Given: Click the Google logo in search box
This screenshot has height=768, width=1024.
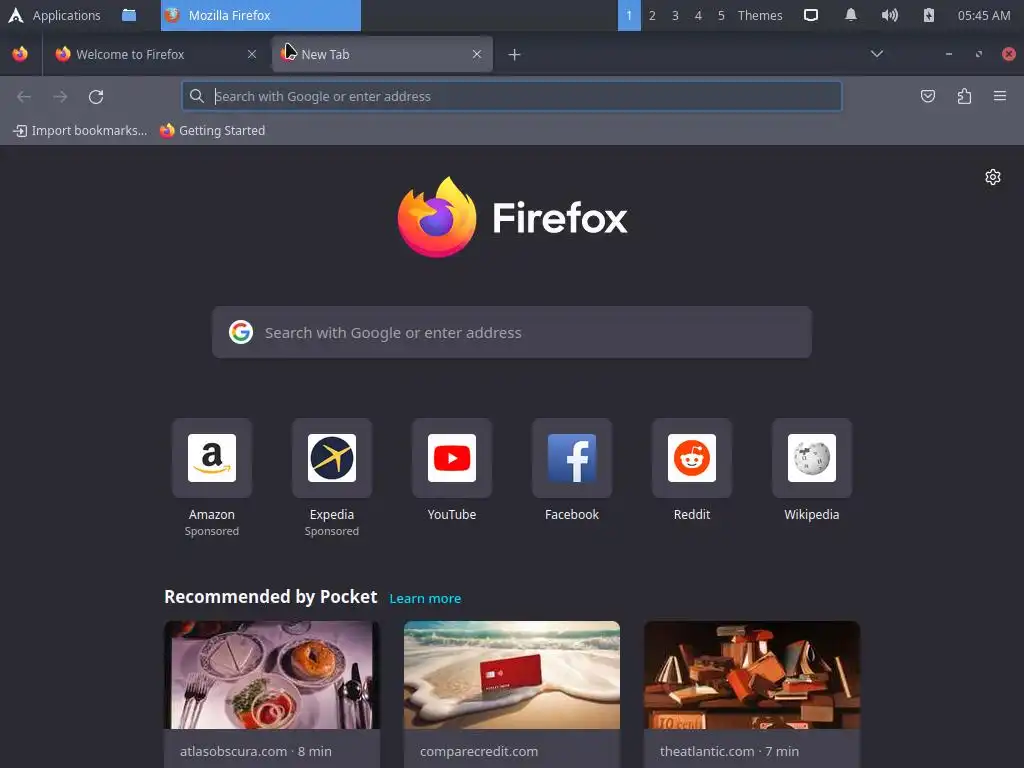Looking at the screenshot, I should [241, 332].
